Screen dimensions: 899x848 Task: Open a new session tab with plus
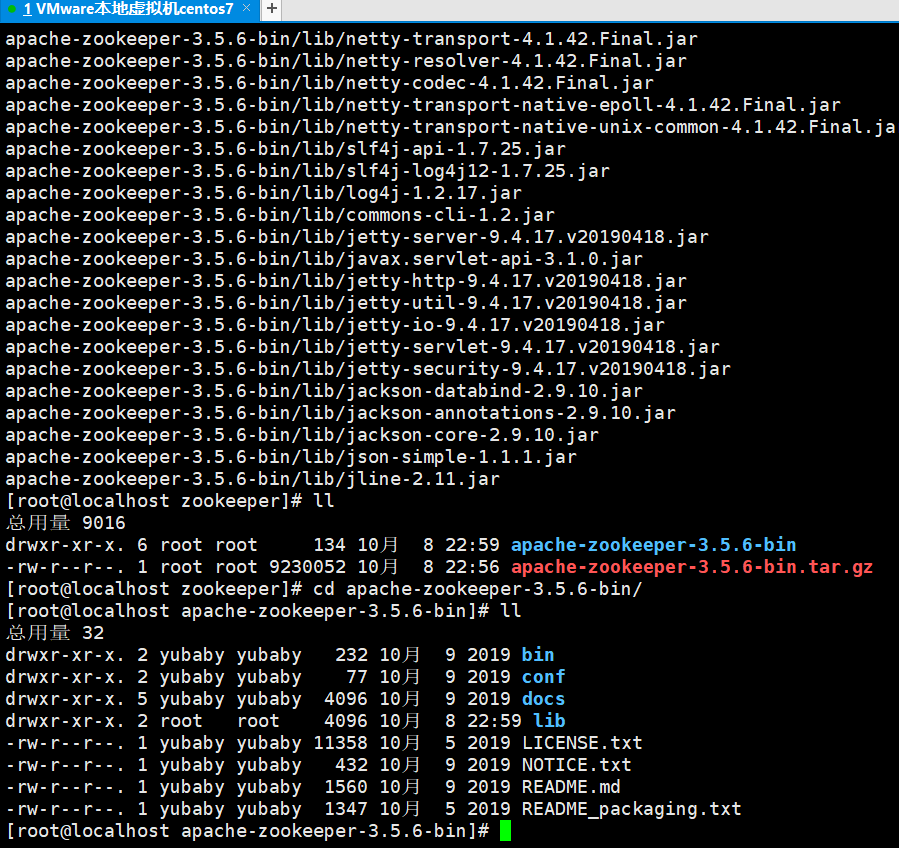point(271,9)
